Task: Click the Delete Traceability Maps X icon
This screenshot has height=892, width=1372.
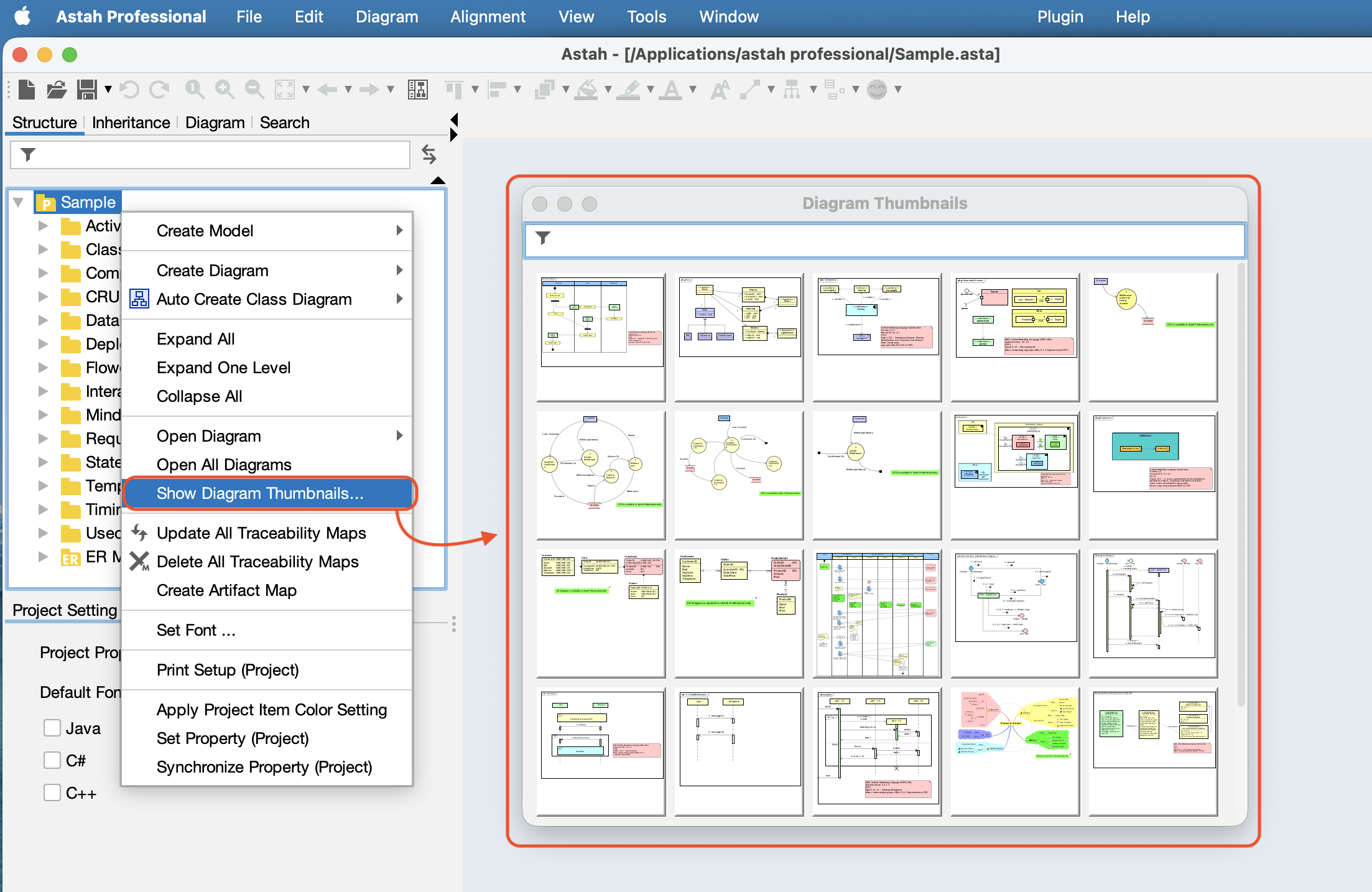Action: [139, 561]
